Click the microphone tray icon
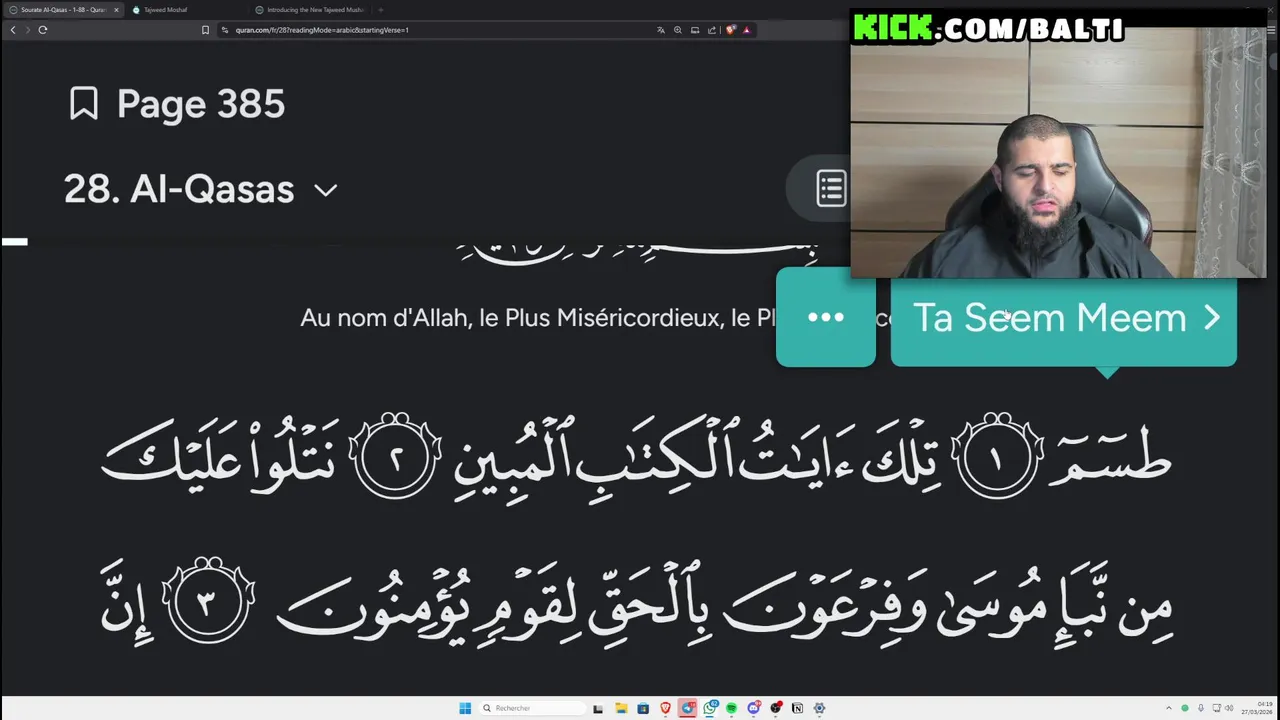 point(1201,708)
